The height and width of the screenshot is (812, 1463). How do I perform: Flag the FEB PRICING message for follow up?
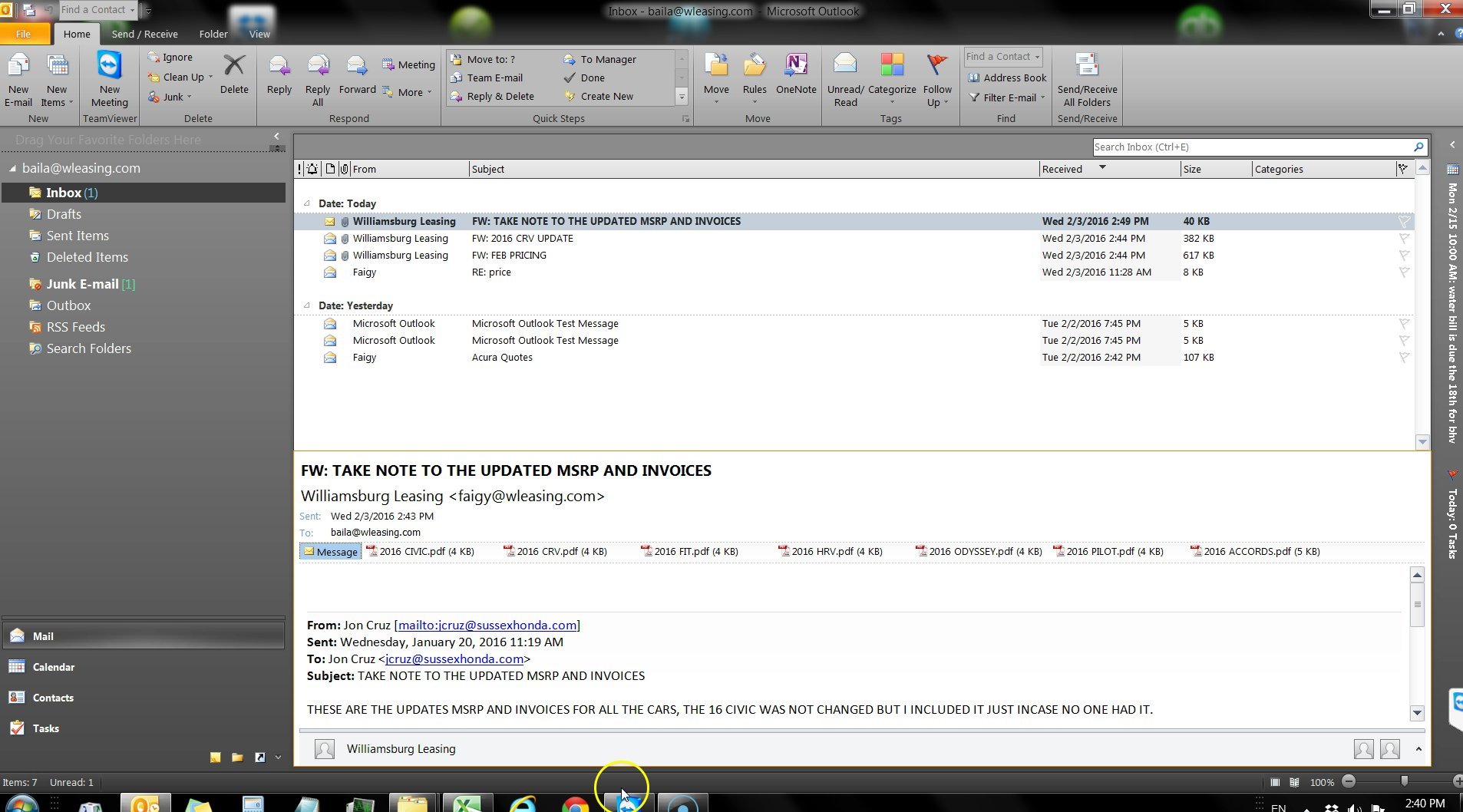click(1403, 255)
